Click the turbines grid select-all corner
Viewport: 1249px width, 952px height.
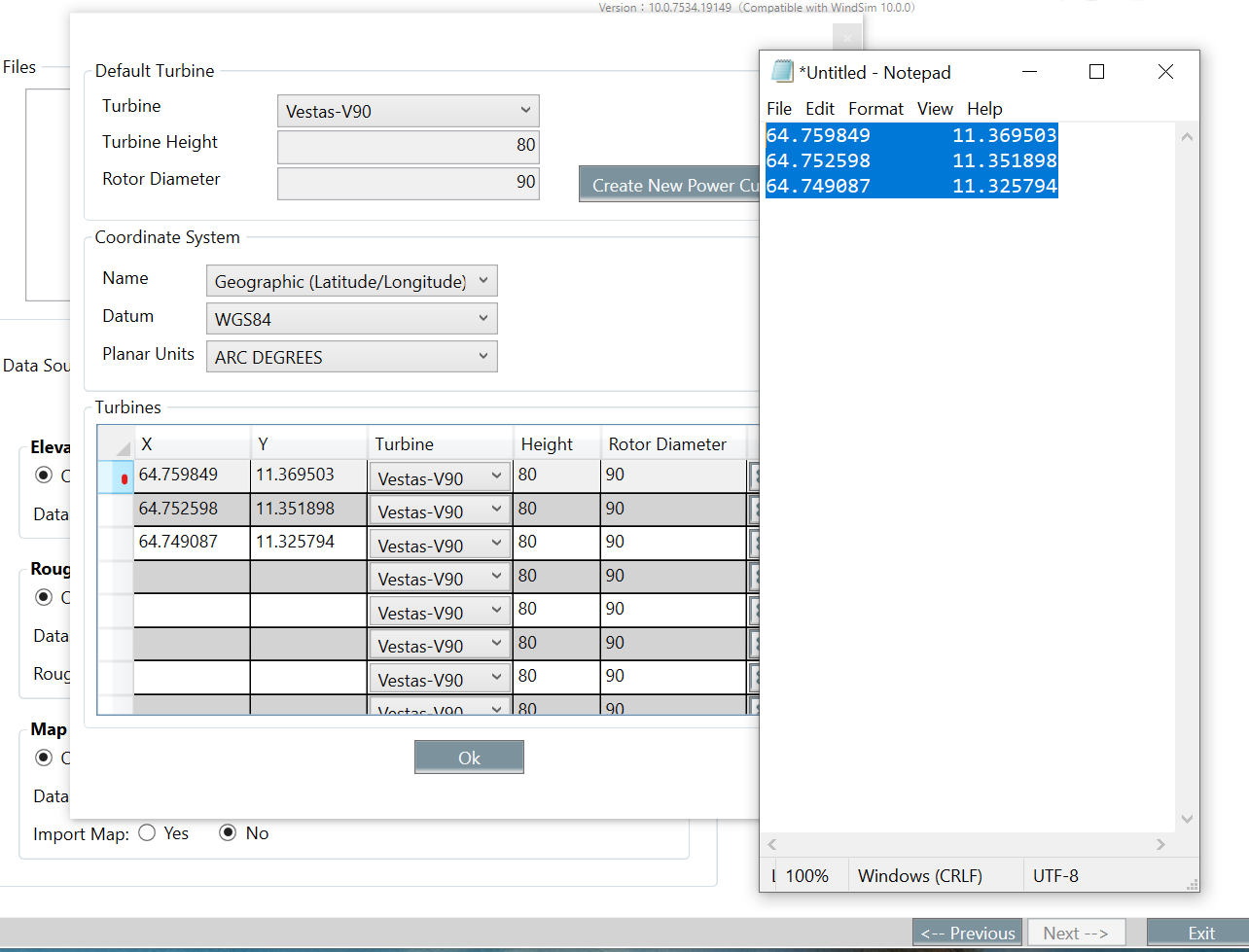click(116, 444)
